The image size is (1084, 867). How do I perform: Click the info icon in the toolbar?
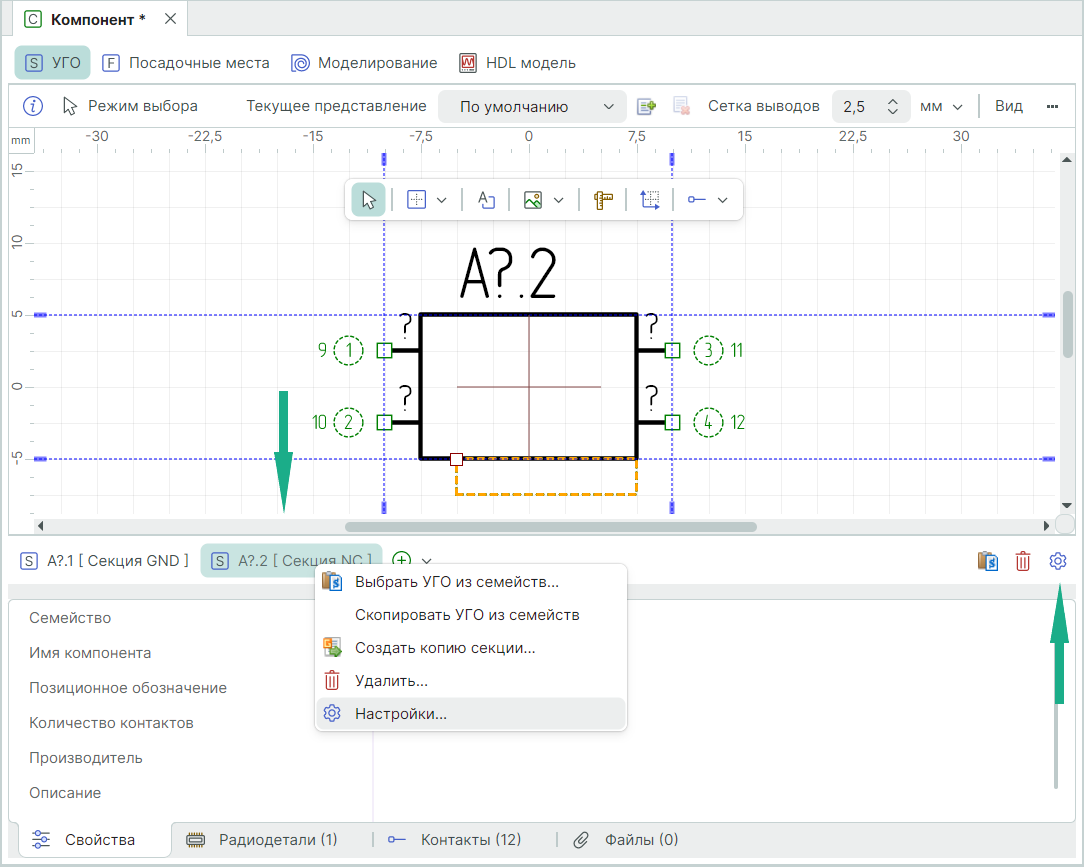click(x=33, y=106)
